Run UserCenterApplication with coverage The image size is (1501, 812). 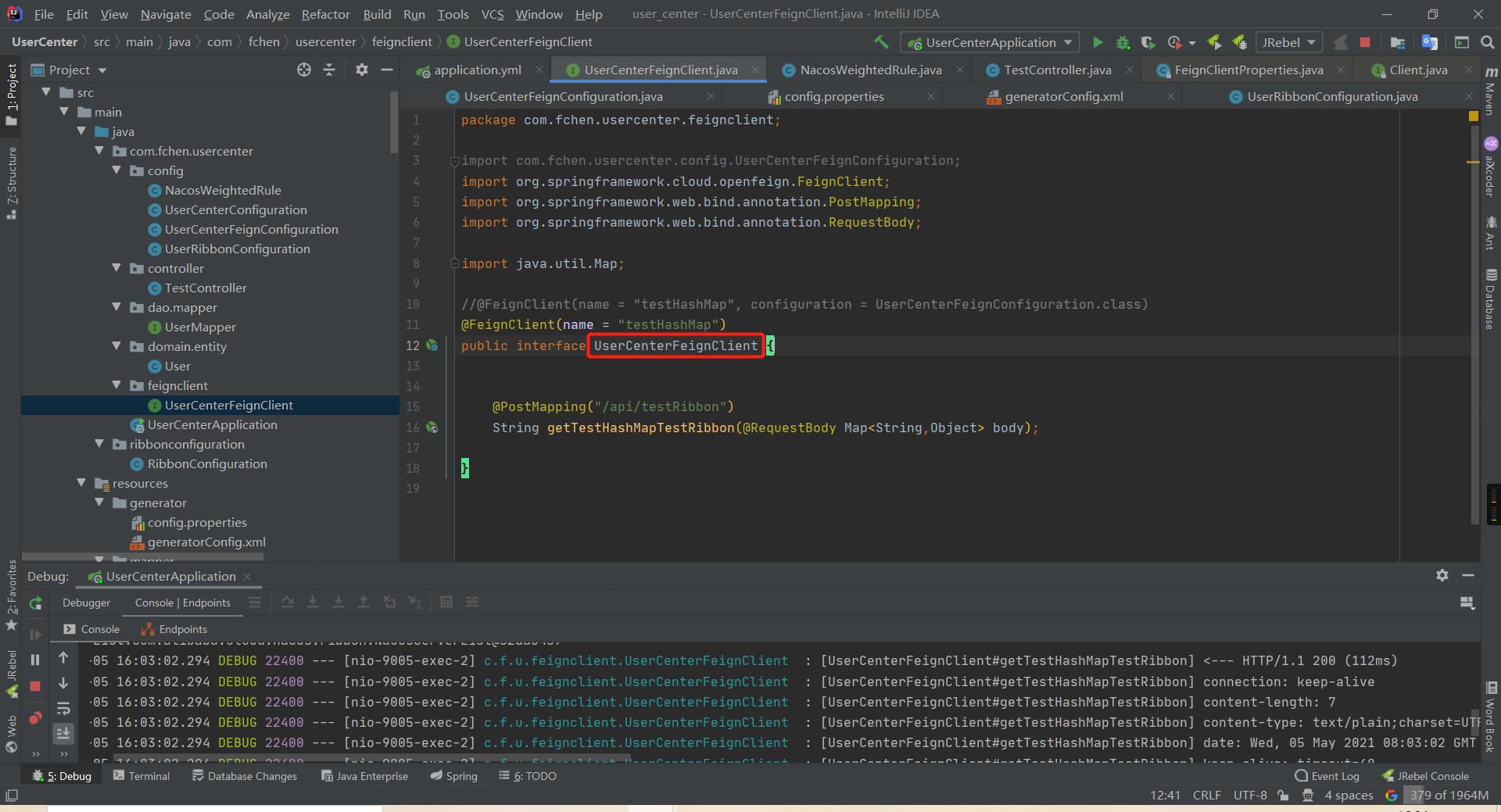(1148, 42)
